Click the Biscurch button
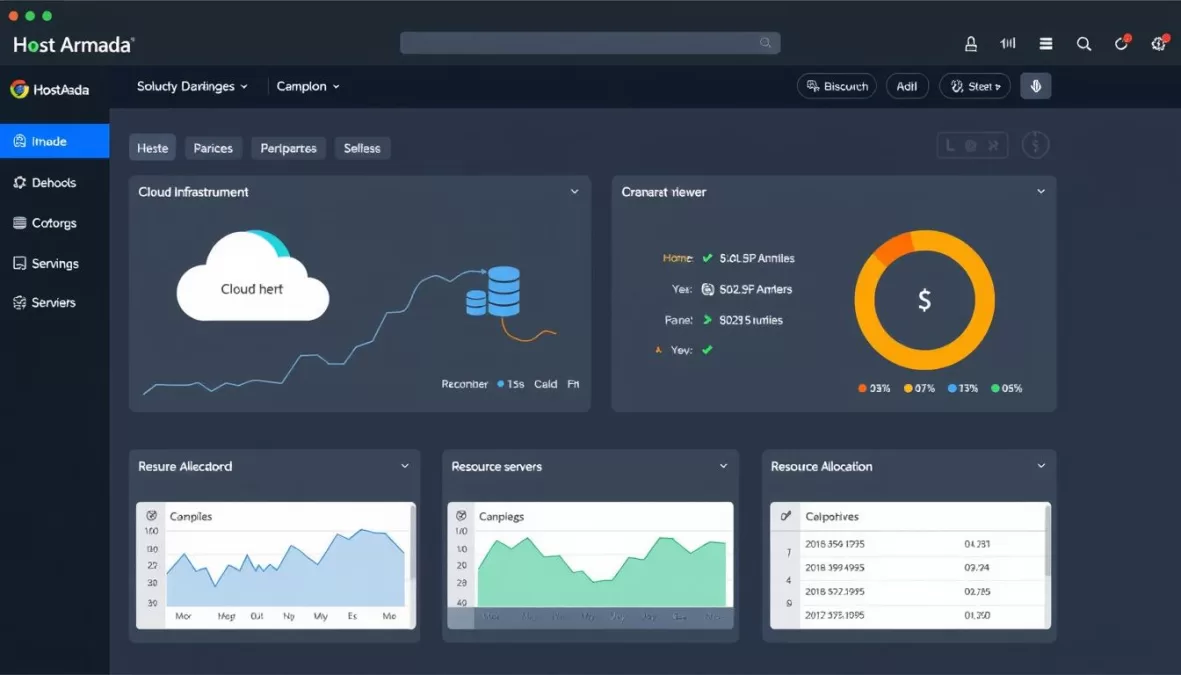Viewport: 1181px width, 675px height. point(837,86)
